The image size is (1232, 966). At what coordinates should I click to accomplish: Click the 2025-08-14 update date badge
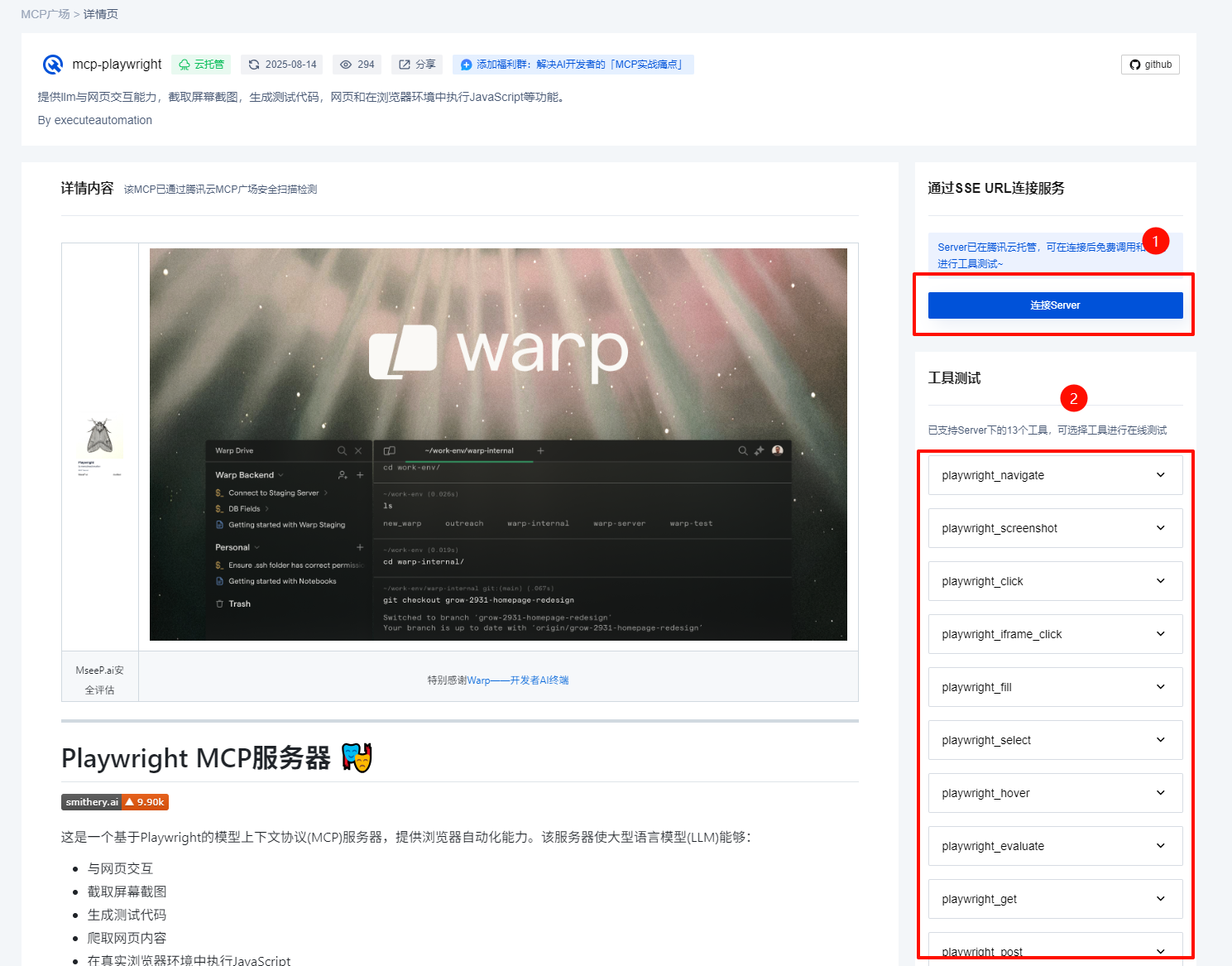[x=282, y=65]
